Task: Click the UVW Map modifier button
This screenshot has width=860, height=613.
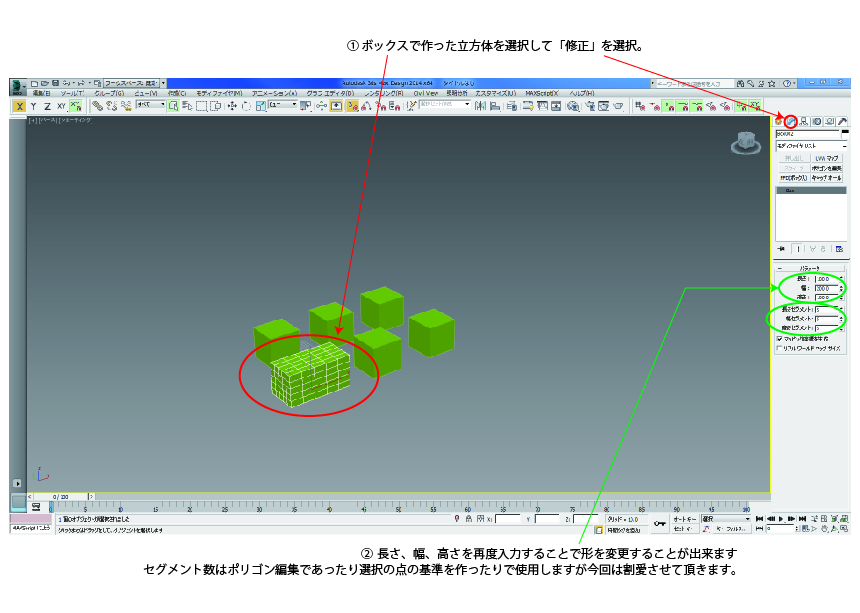Action: click(x=827, y=158)
